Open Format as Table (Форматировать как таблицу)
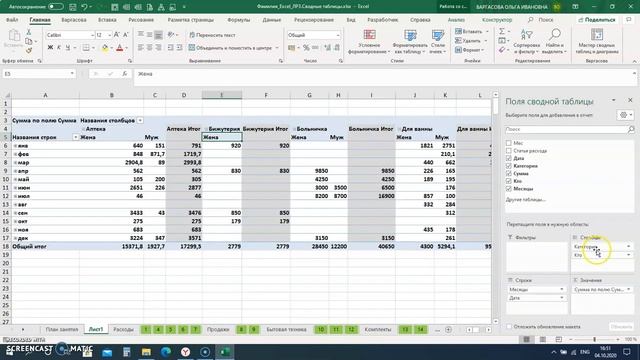The image size is (640, 360). pos(410,42)
